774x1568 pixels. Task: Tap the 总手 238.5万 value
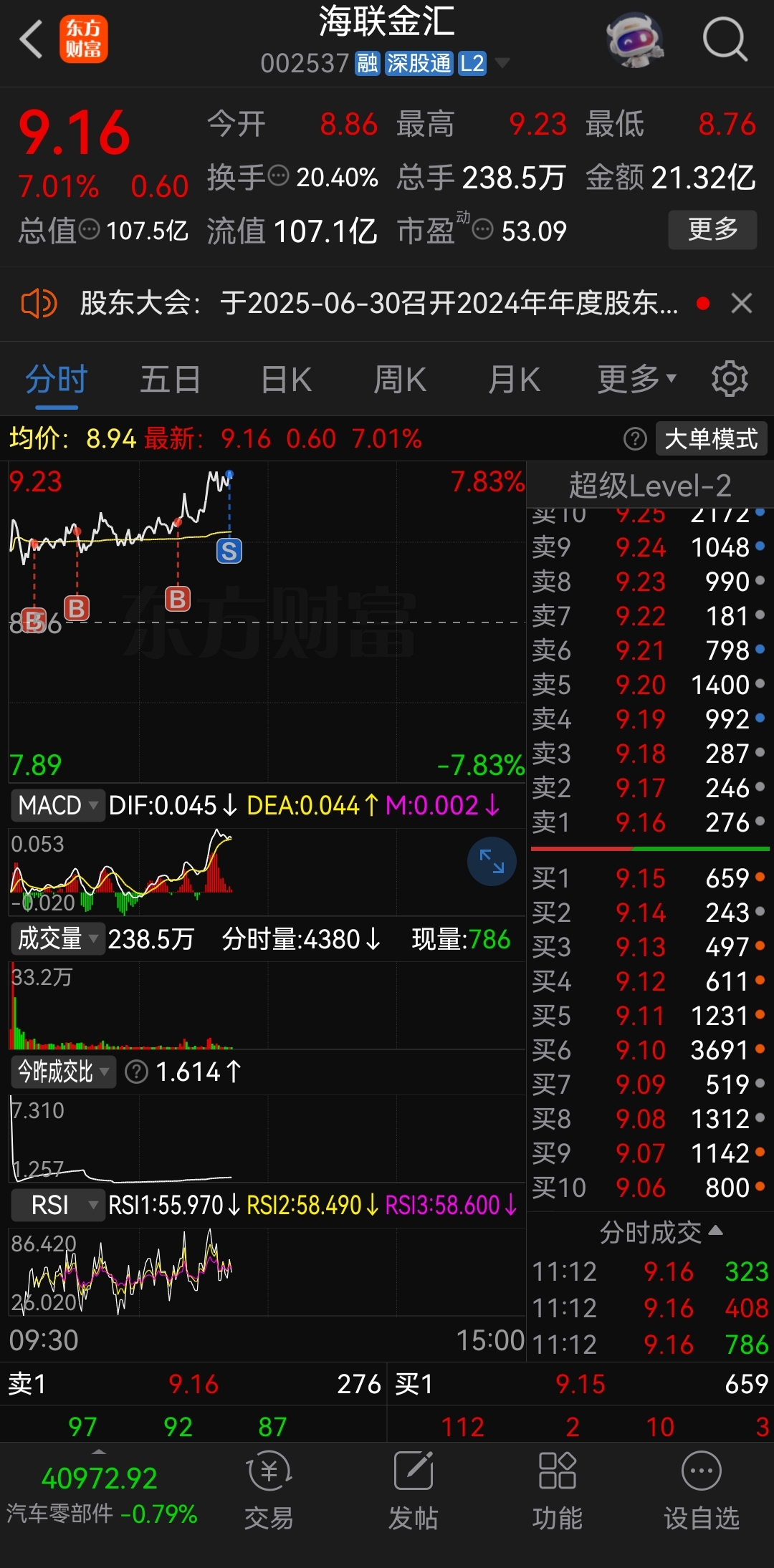coord(481,176)
